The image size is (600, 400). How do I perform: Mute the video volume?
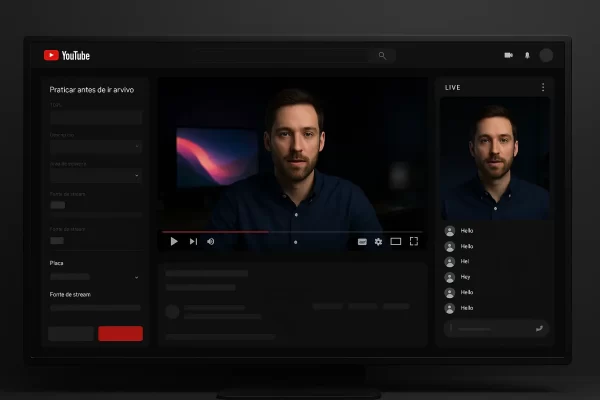pos(211,241)
